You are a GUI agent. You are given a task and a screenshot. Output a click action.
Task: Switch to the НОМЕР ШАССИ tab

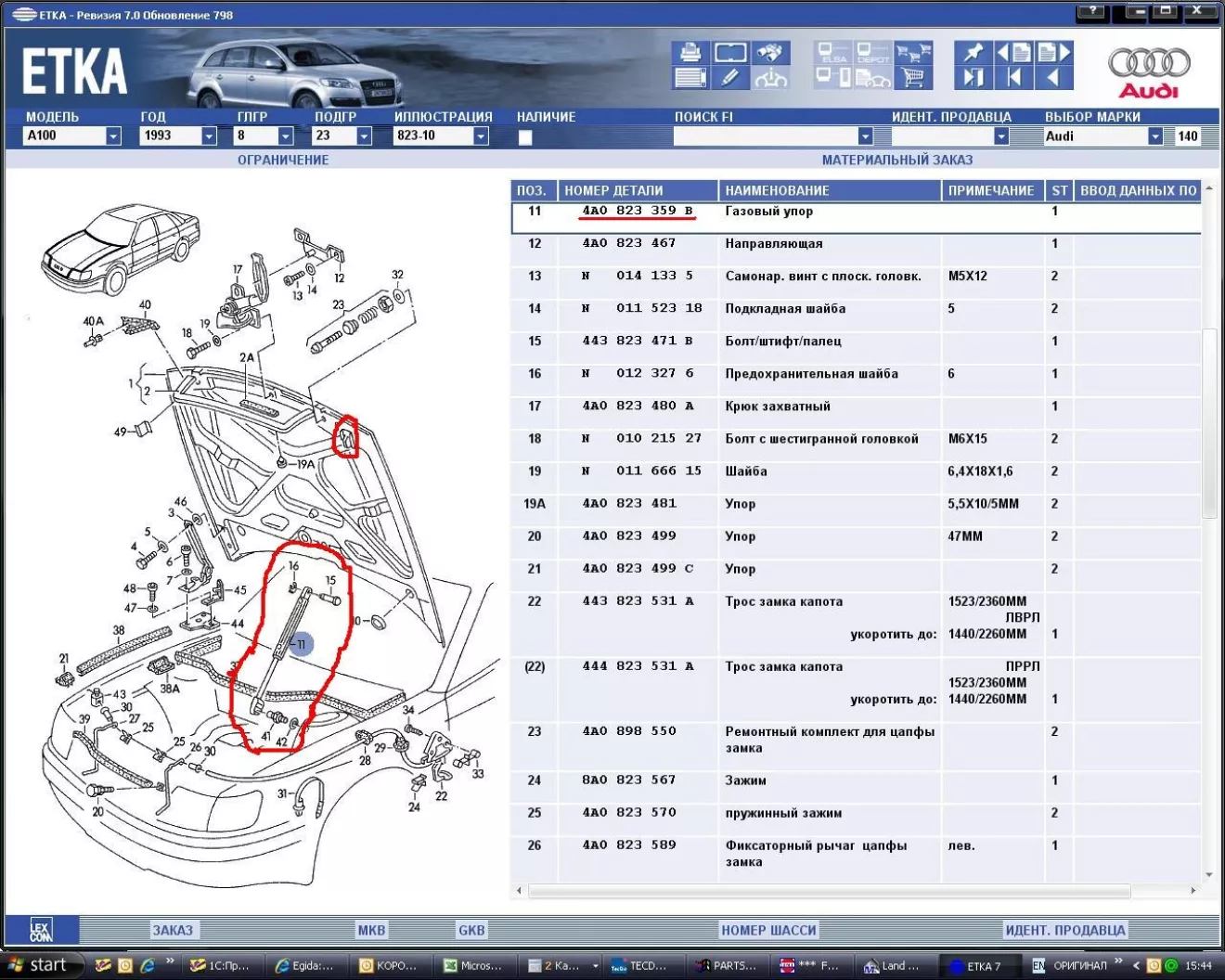tap(768, 930)
